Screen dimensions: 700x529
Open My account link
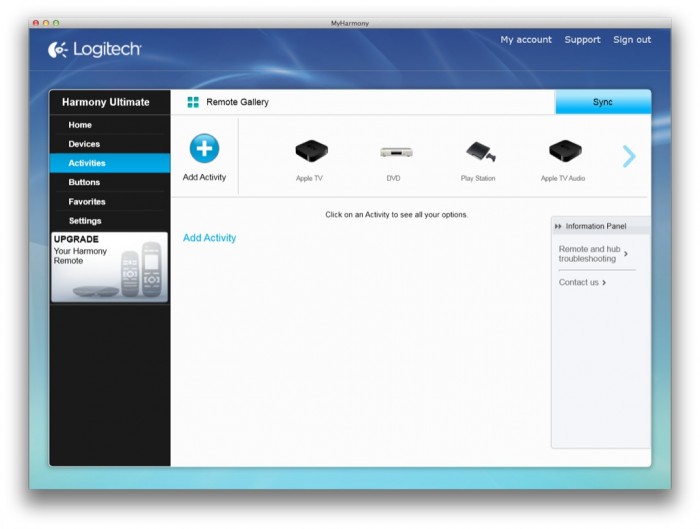[x=526, y=40]
